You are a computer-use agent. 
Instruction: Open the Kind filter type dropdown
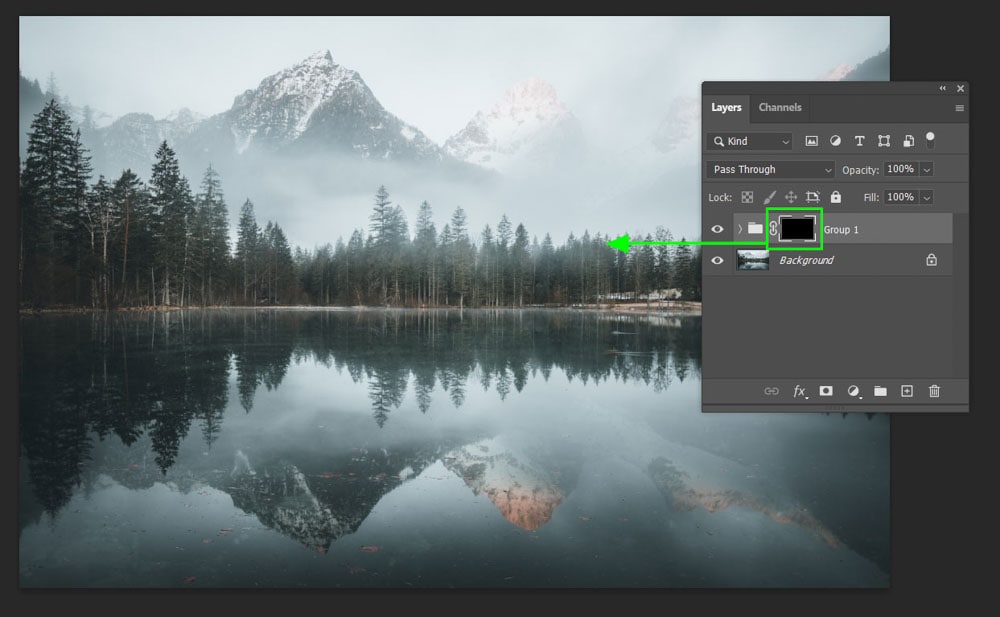[x=750, y=141]
